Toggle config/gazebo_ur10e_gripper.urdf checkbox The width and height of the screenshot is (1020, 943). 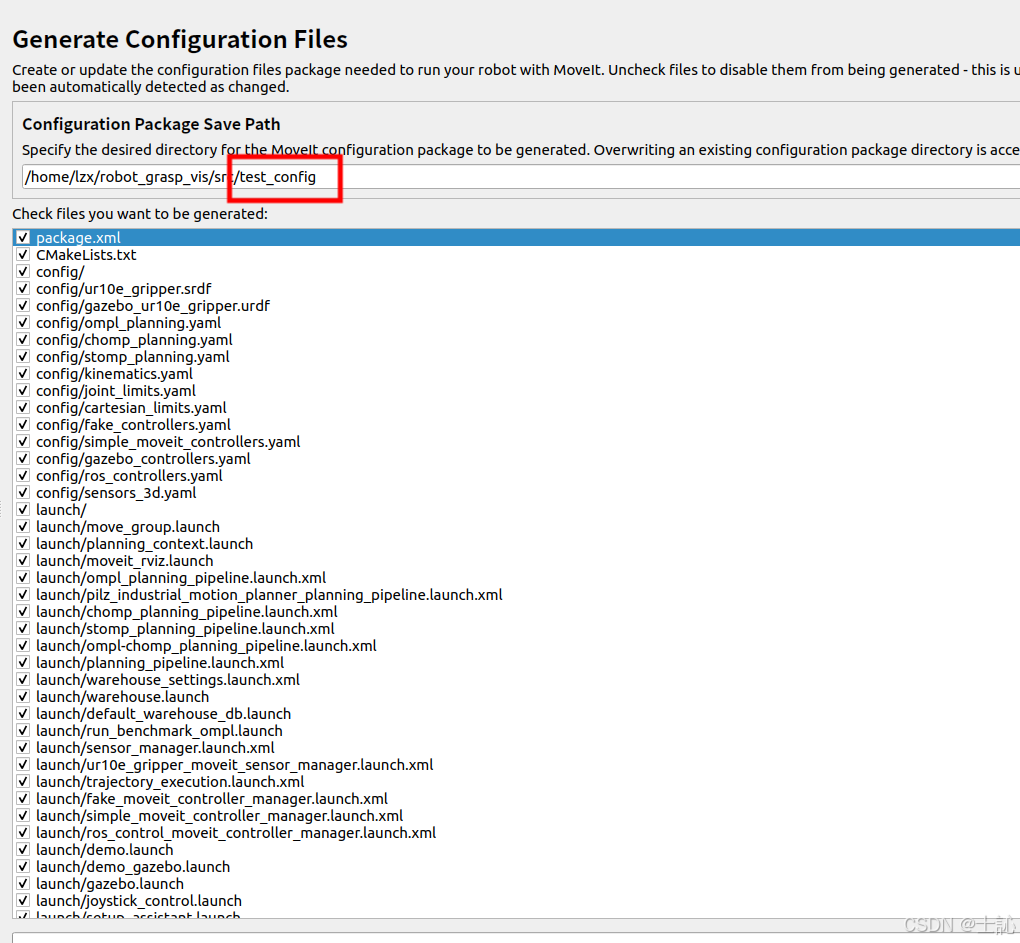23,305
